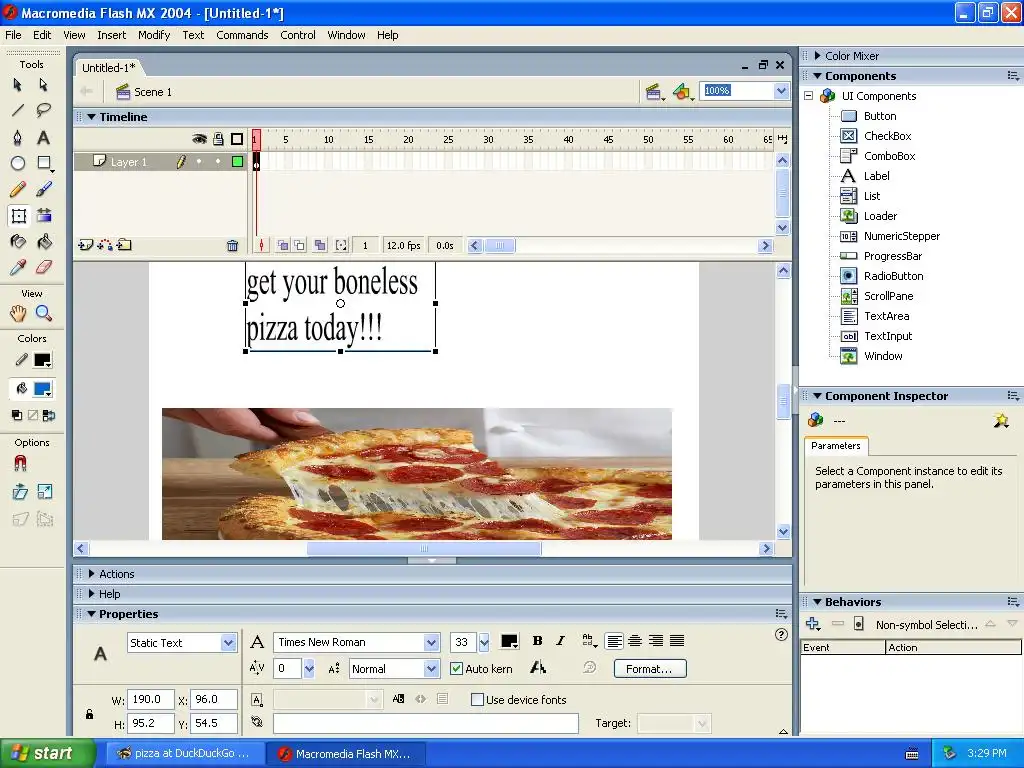Select the Paint Bucket tool
Image resolution: width=1024 pixels, height=768 pixels.
pos(44,242)
